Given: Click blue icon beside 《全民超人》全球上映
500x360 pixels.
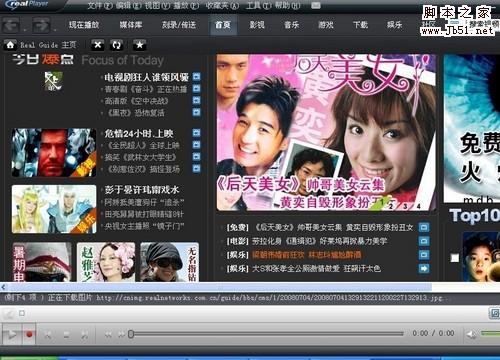Looking at the screenshot, I should [197, 145].
